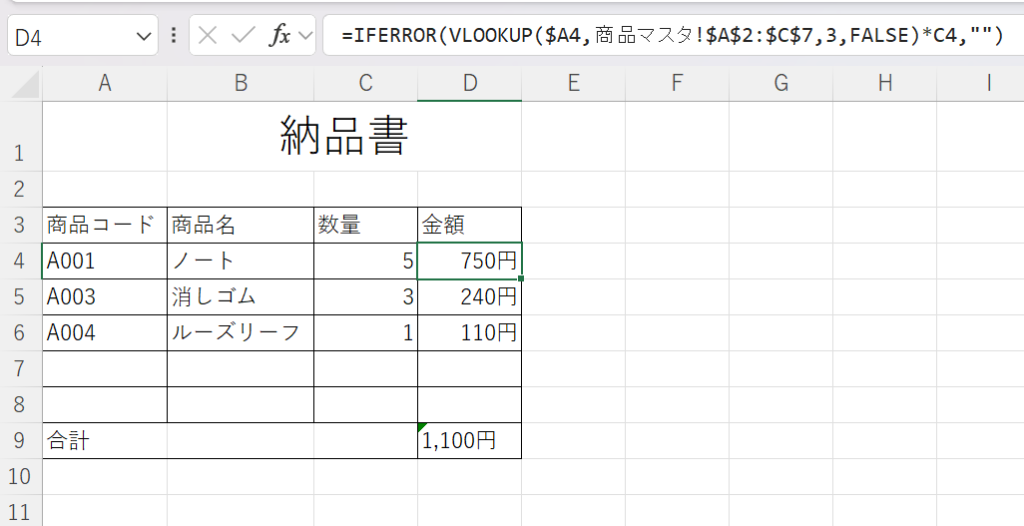The height and width of the screenshot is (526, 1024).
Task: Select the 商品名 header cell
Action: click(x=240, y=225)
